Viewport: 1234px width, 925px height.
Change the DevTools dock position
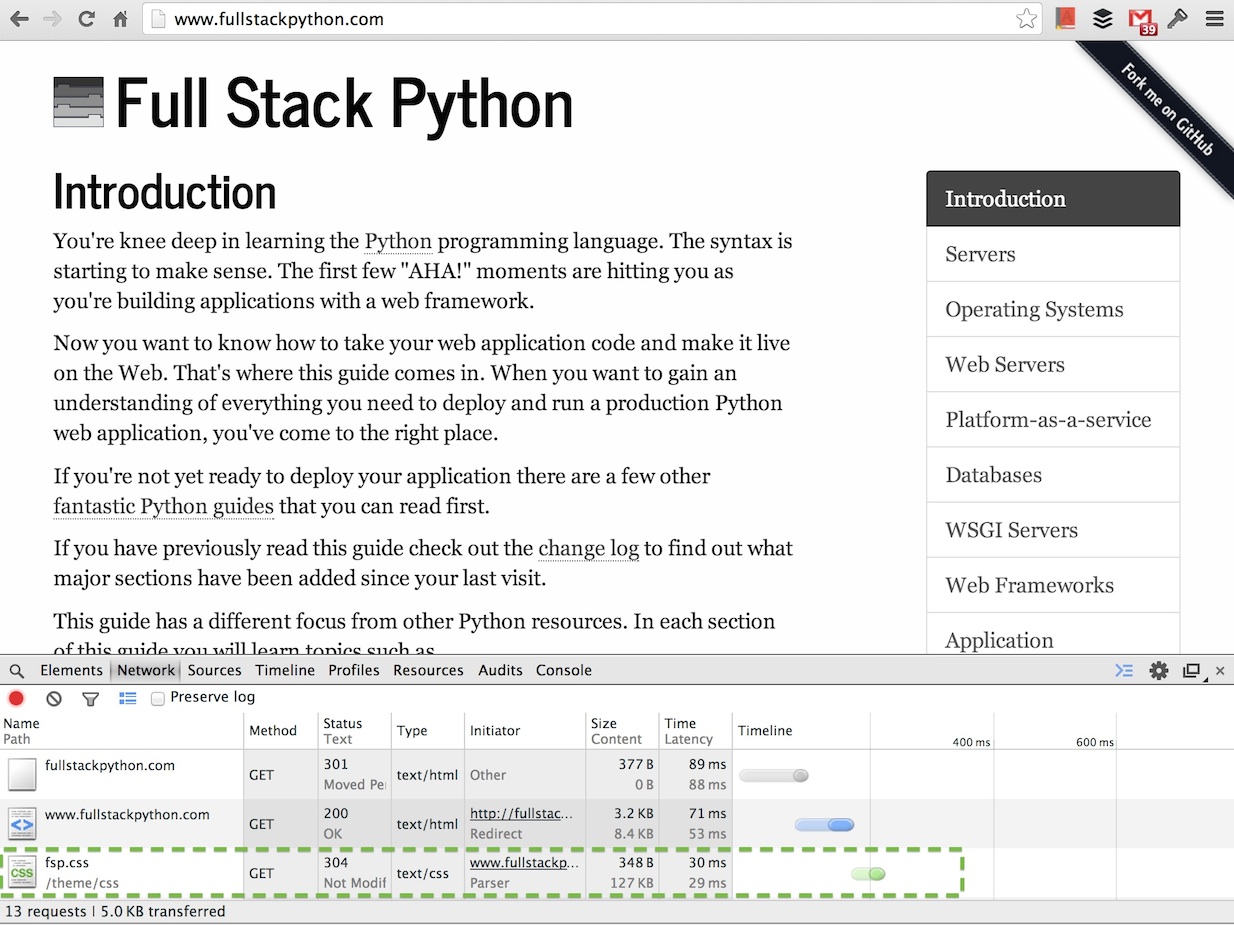click(x=1191, y=670)
